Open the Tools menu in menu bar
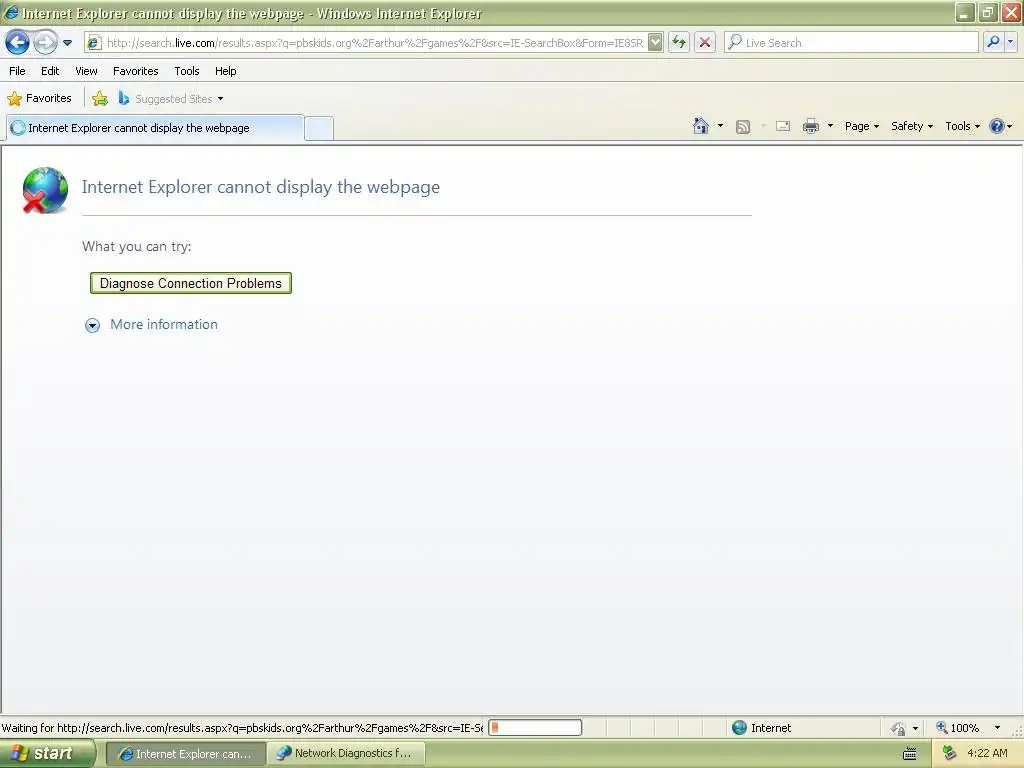The height and width of the screenshot is (768, 1024). (187, 71)
